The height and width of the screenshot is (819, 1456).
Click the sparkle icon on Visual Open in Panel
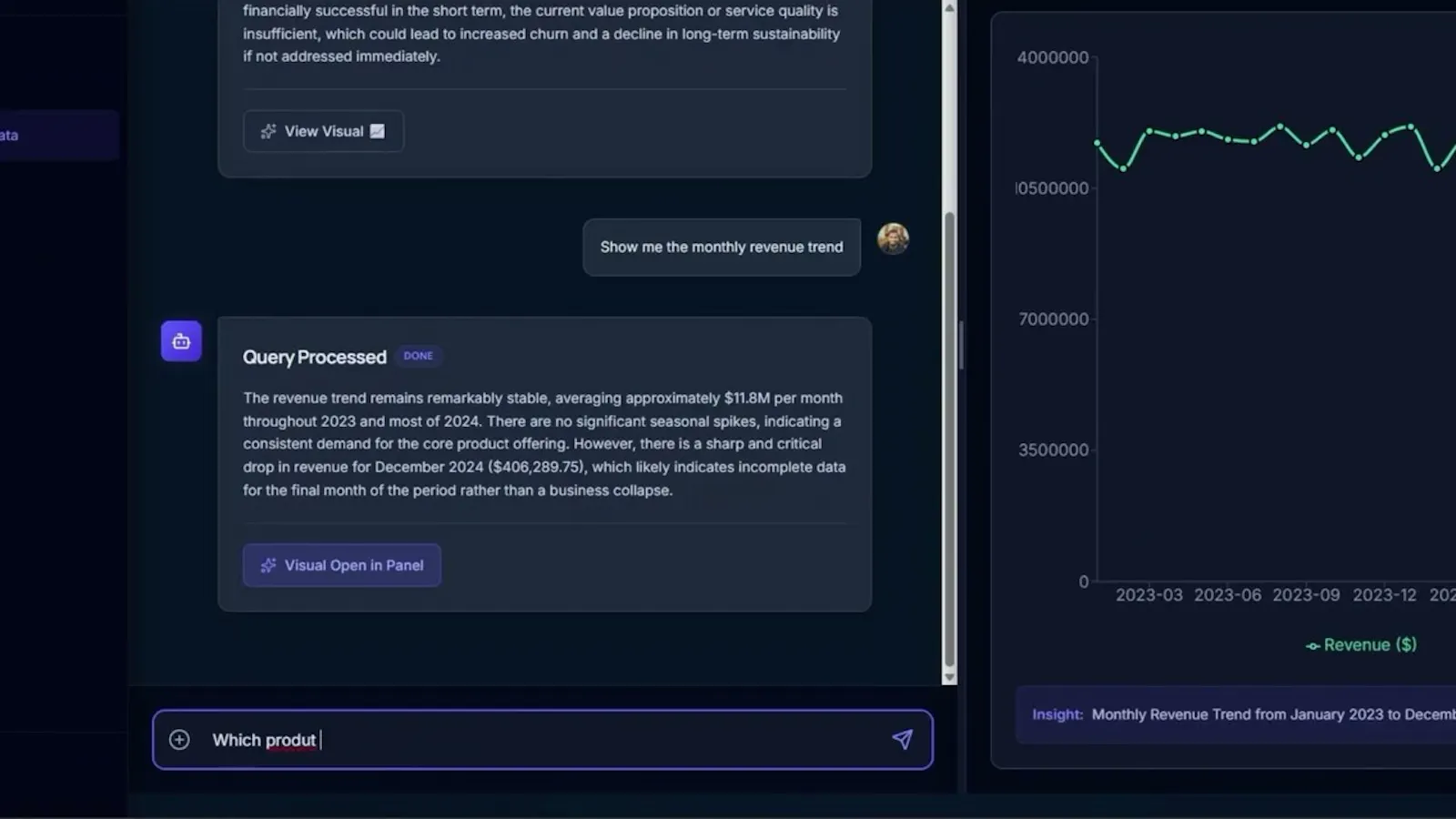pos(268,565)
